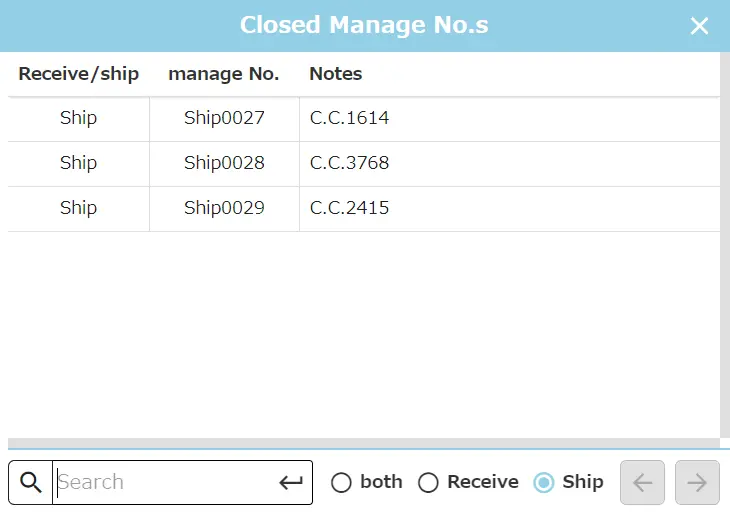Focus the Search text field

(x=165, y=483)
